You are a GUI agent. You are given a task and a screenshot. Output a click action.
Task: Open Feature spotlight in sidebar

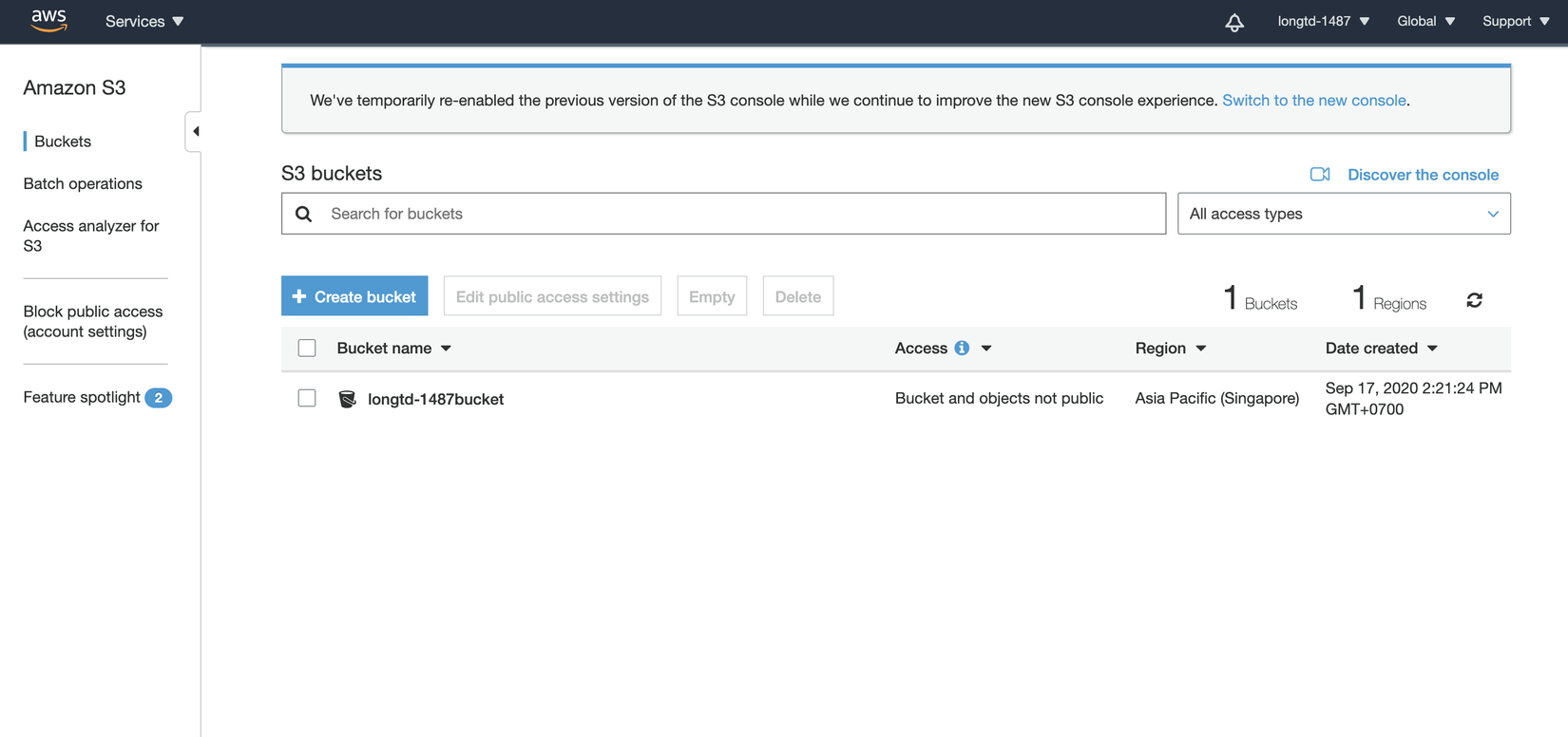coord(82,397)
